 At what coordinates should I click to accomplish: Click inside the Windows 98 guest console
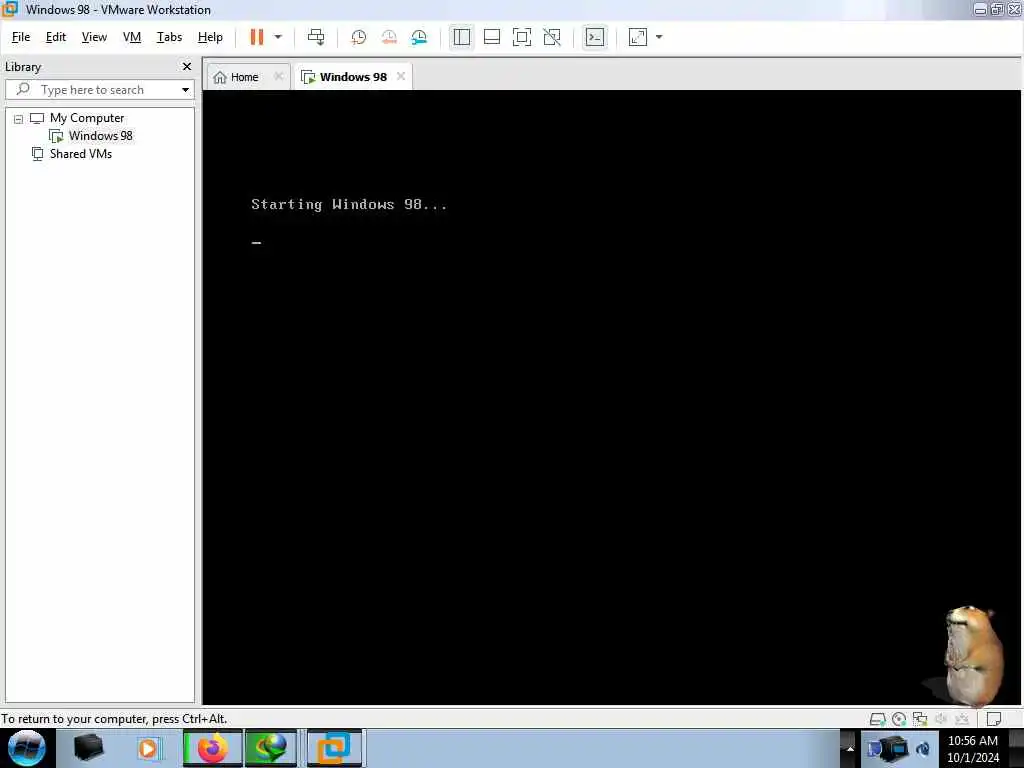tap(612, 397)
